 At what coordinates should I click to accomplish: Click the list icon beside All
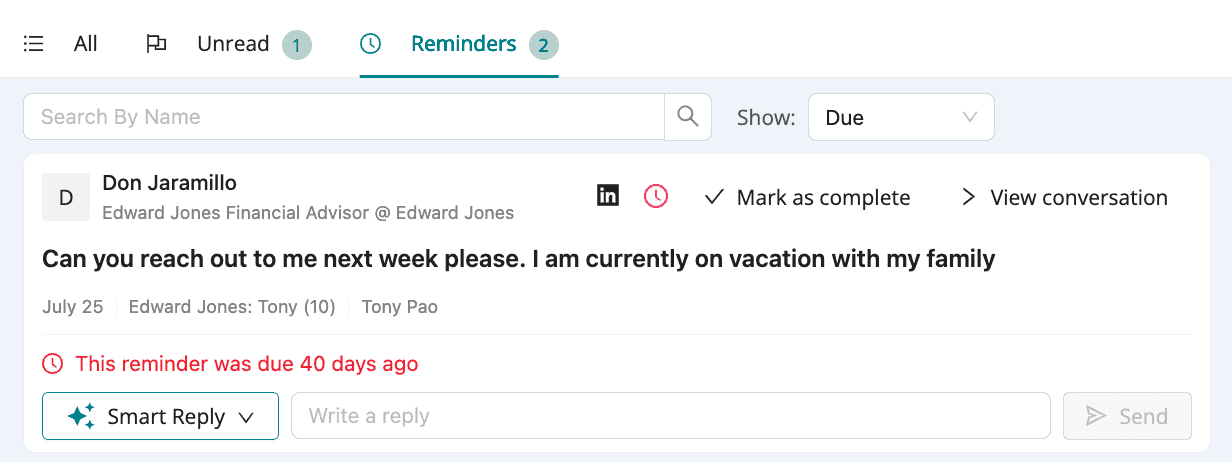[x=34, y=44]
